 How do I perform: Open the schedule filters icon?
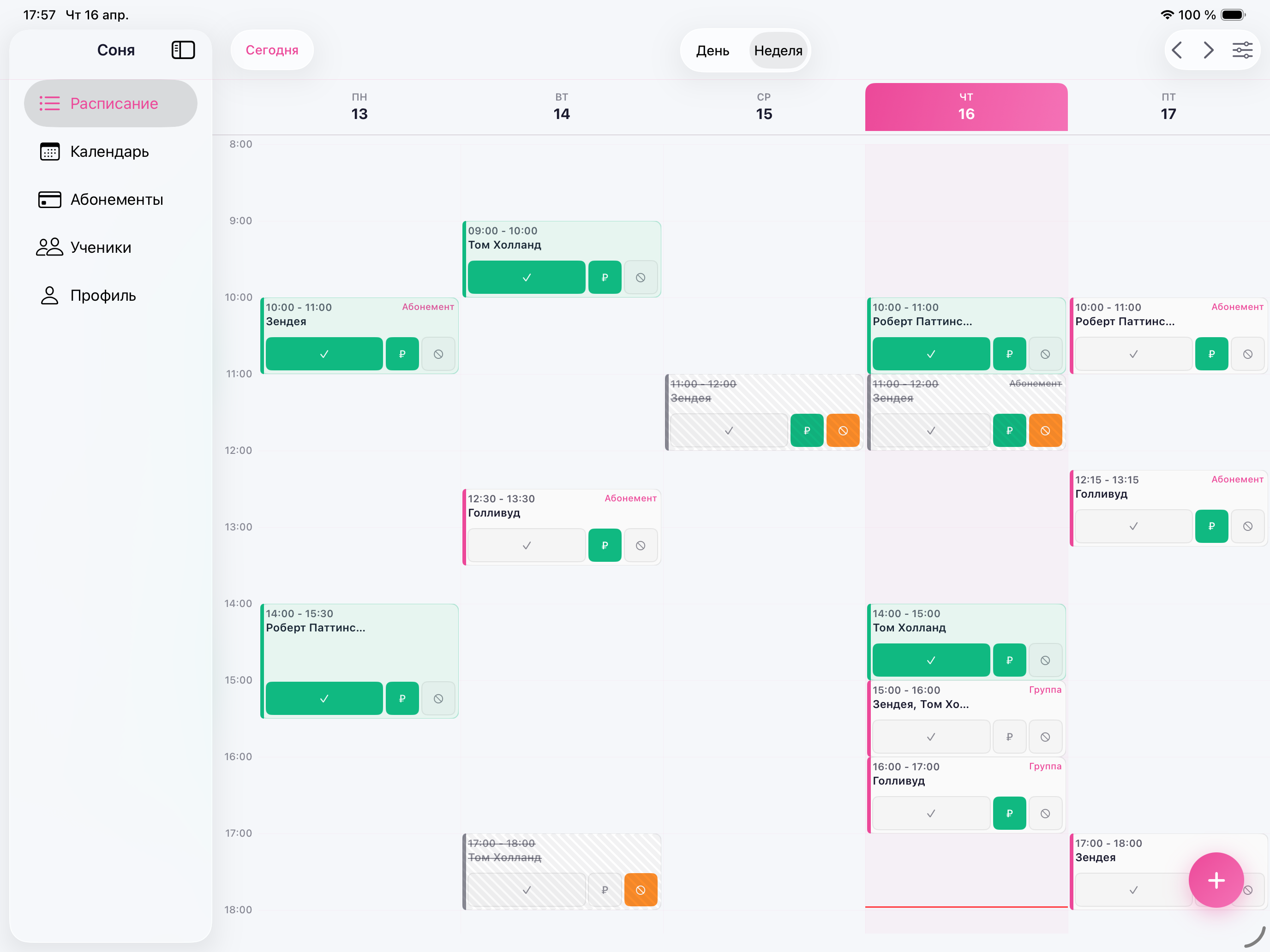[1243, 50]
